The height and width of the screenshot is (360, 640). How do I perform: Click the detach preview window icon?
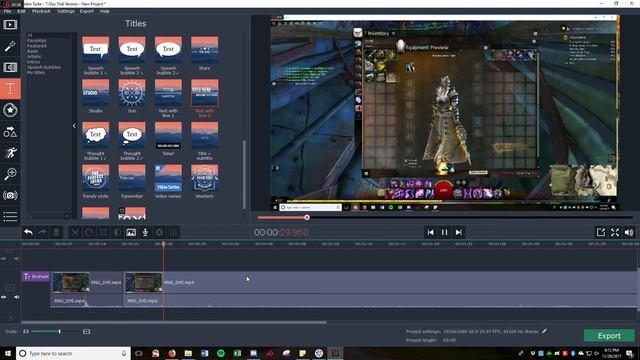click(600, 232)
